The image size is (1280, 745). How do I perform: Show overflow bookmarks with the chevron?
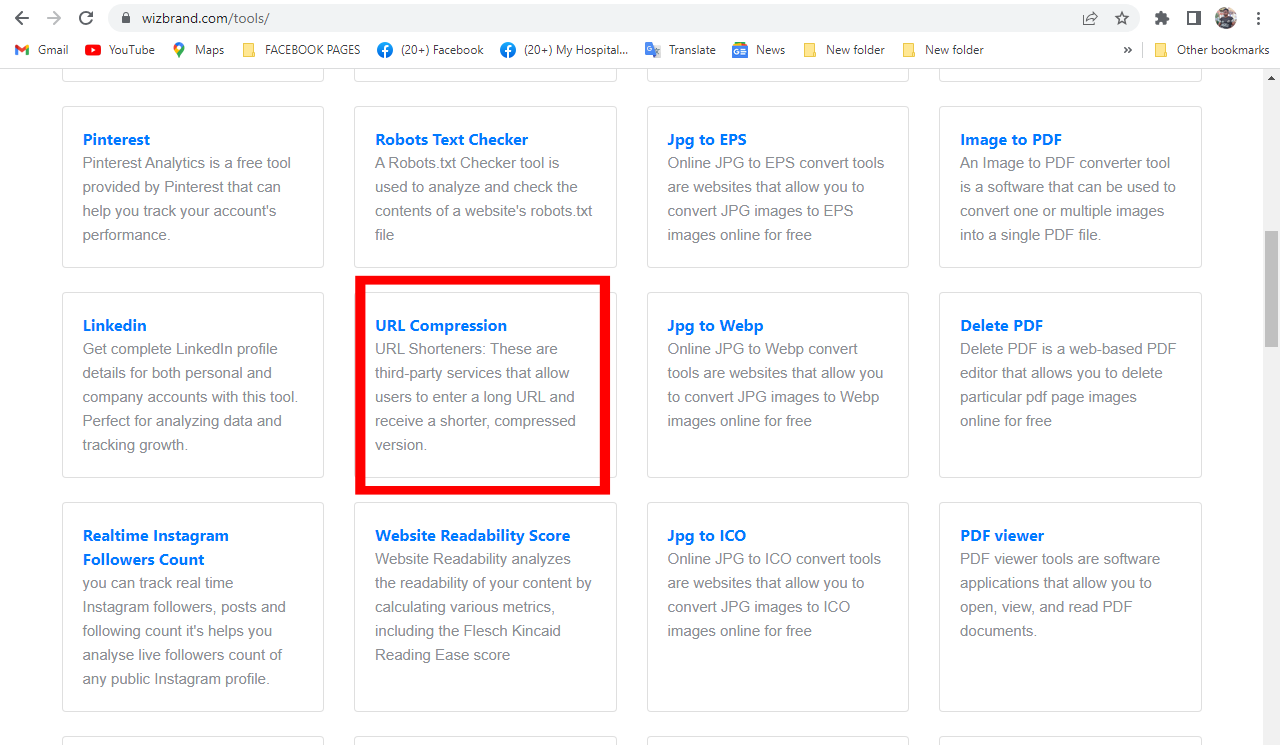pos(1128,49)
